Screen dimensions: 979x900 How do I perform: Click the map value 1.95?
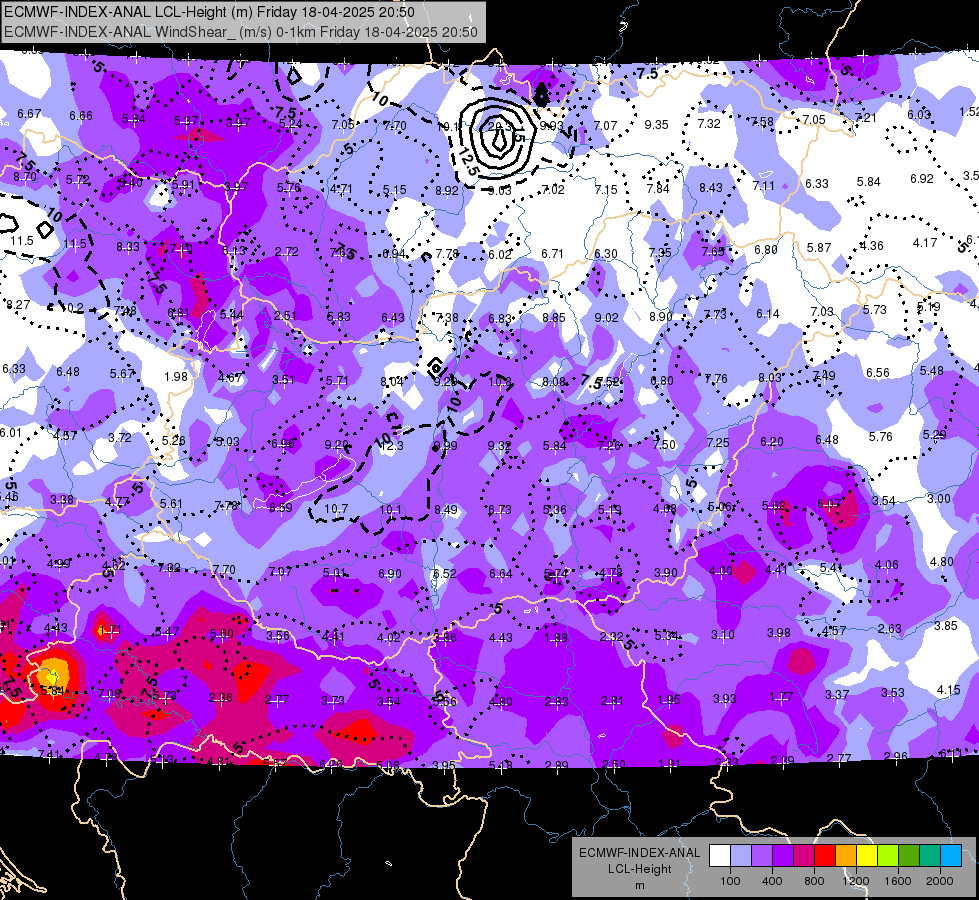tap(669, 700)
